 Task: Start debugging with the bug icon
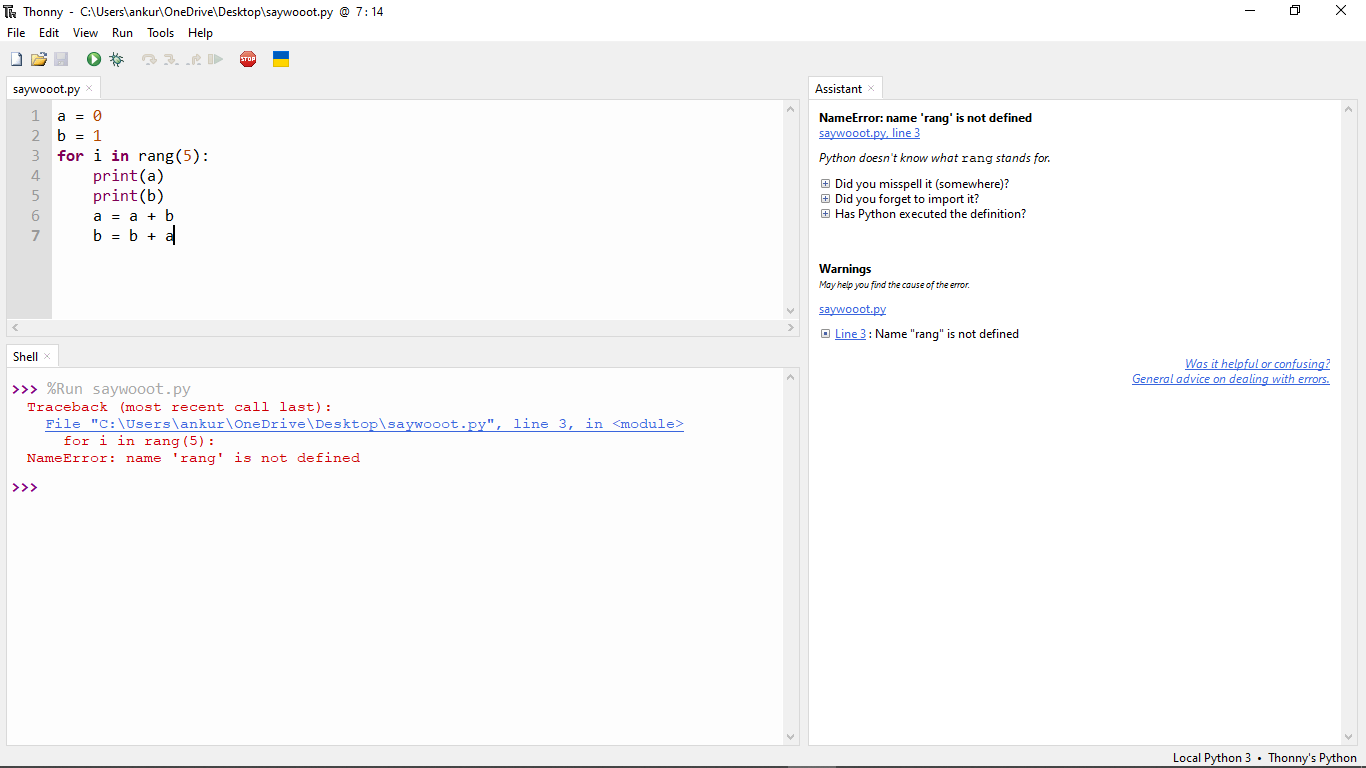click(116, 59)
